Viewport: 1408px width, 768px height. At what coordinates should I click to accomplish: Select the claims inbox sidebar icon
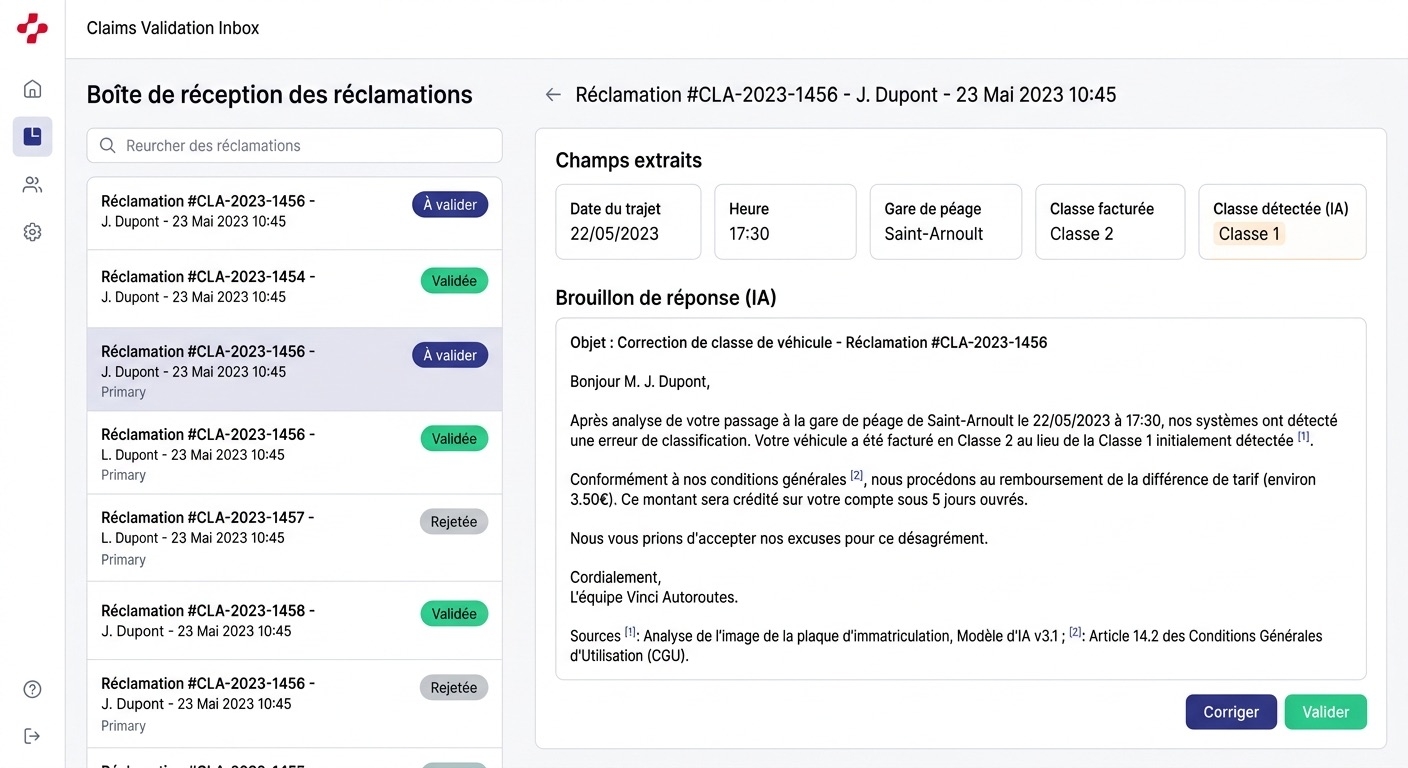[x=32, y=136]
